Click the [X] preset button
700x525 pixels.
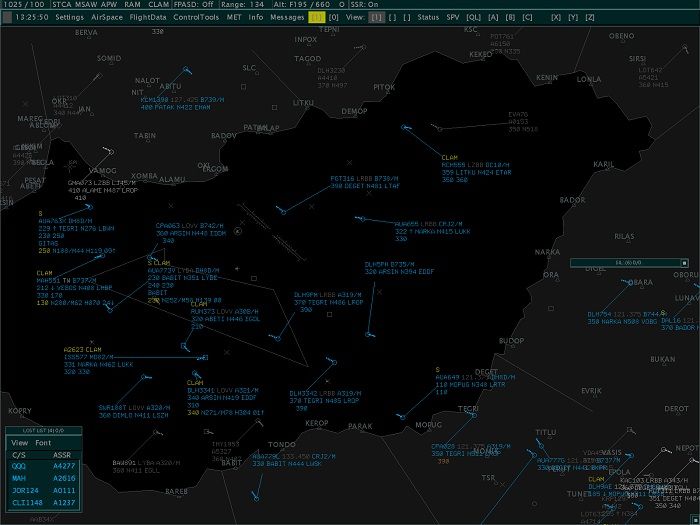[556, 17]
